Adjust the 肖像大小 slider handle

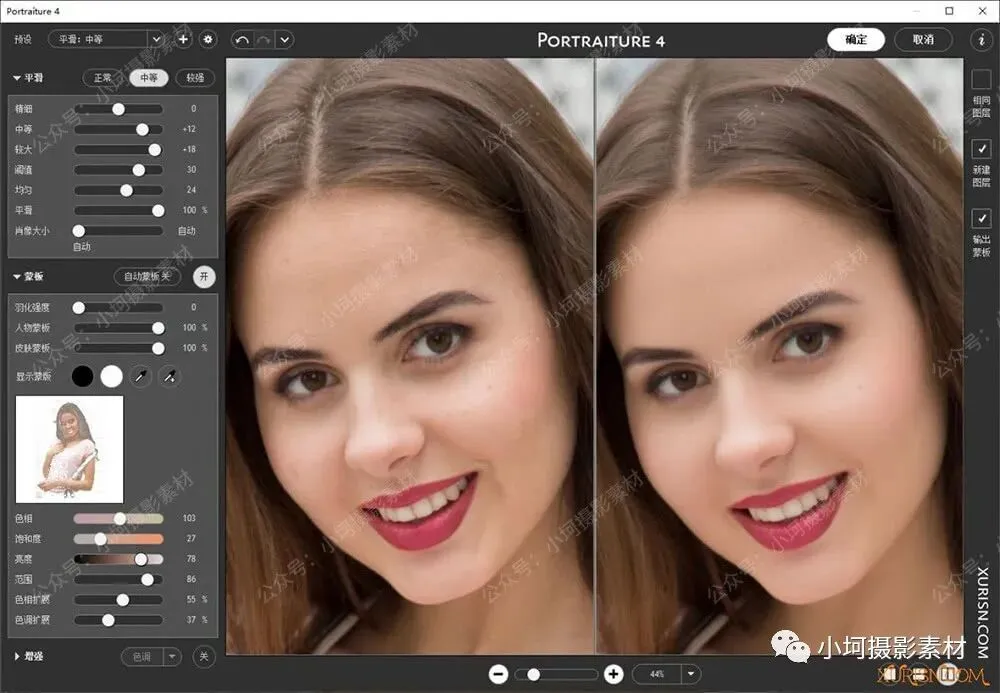(x=78, y=231)
